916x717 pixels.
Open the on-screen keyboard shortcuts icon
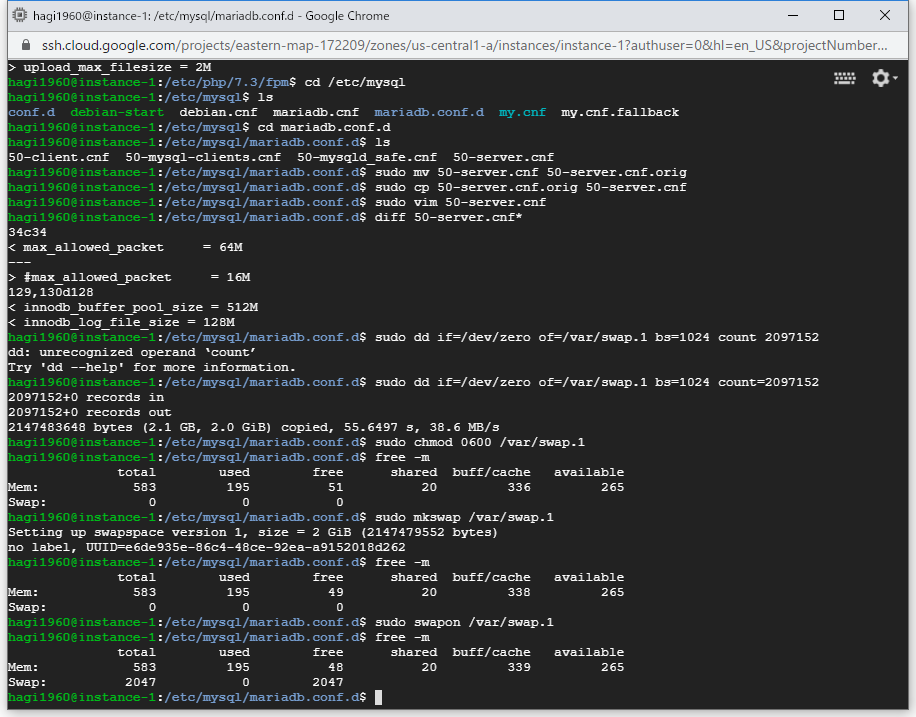point(844,78)
